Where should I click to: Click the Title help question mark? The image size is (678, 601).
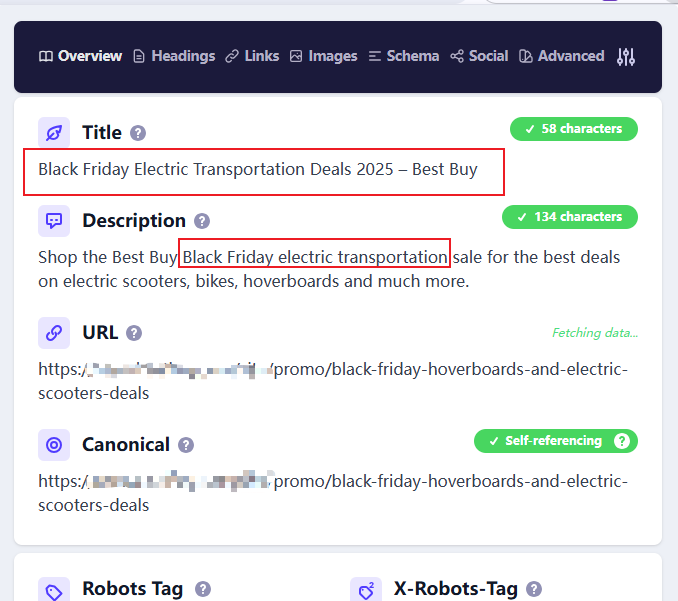(138, 133)
